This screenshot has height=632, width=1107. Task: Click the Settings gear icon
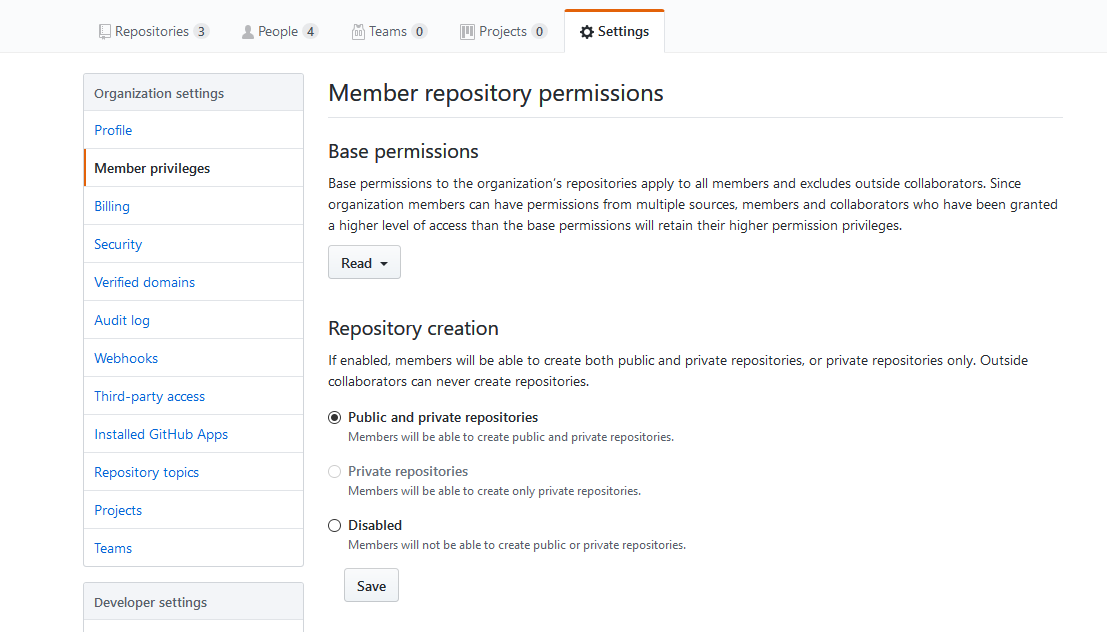pos(586,31)
